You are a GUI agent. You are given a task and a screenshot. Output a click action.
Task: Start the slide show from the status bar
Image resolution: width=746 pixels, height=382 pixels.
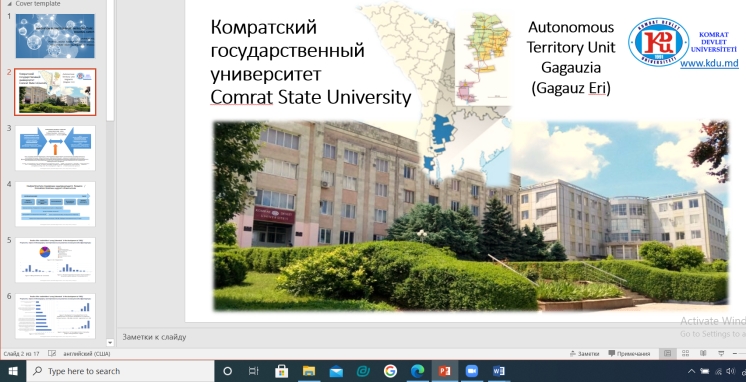pos(721,353)
